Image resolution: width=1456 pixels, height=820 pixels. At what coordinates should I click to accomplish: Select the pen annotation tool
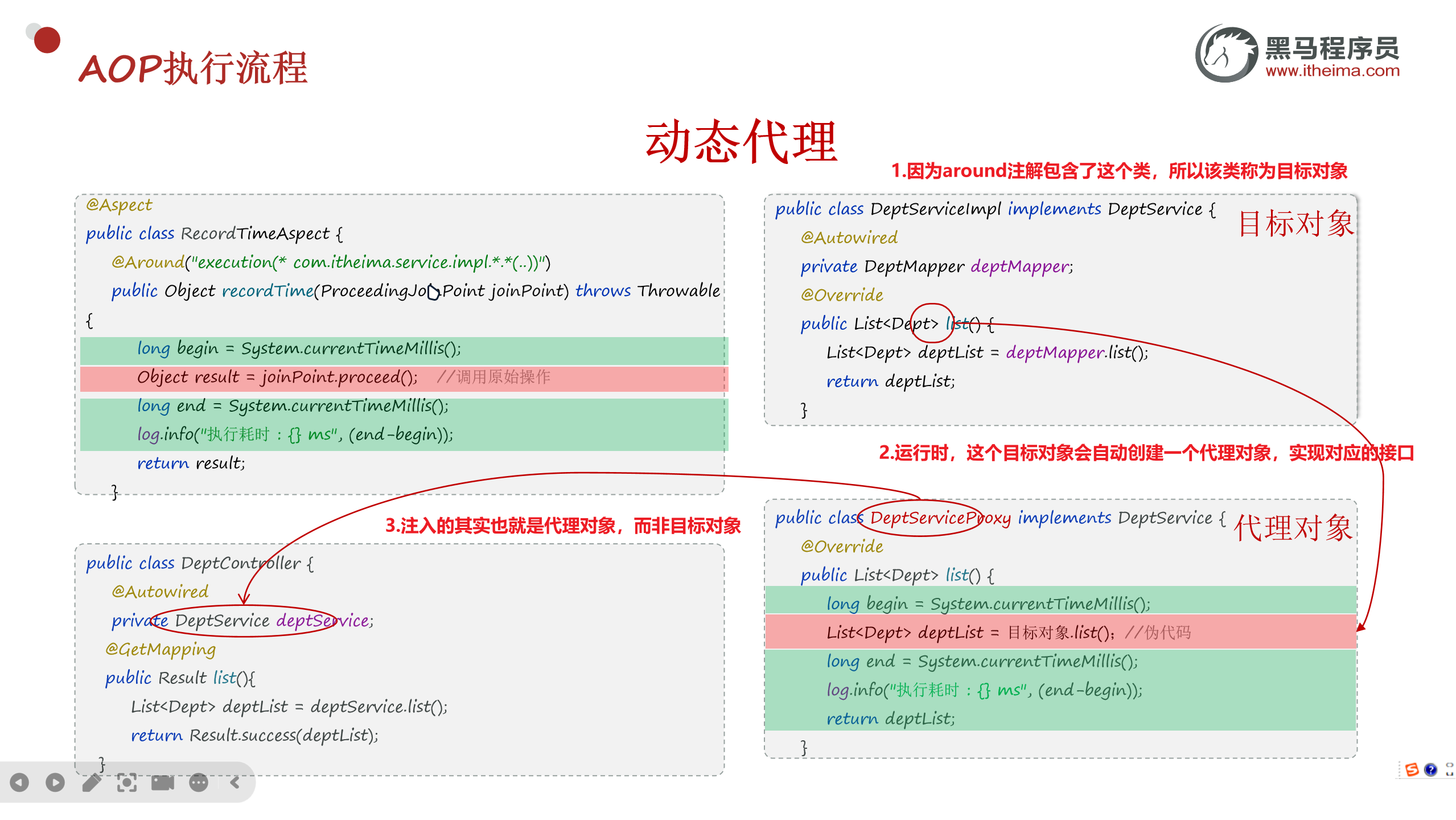tap(91, 782)
